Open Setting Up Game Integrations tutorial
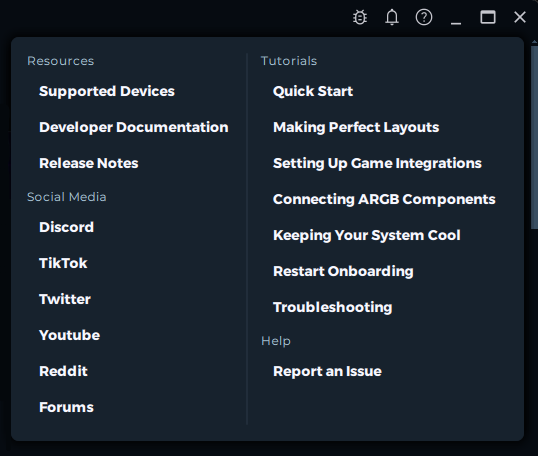Viewport: 538px width, 456px height. point(377,163)
